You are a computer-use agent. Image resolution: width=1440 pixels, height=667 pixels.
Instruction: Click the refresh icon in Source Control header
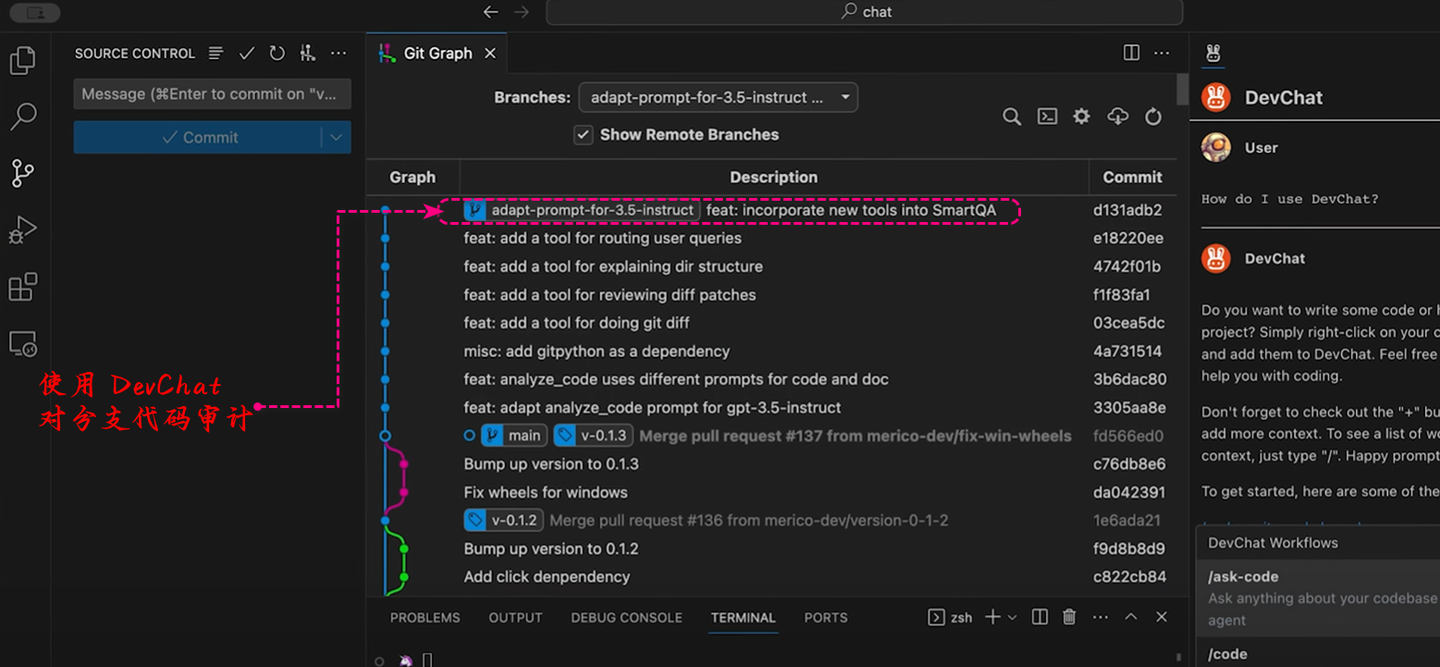(277, 53)
